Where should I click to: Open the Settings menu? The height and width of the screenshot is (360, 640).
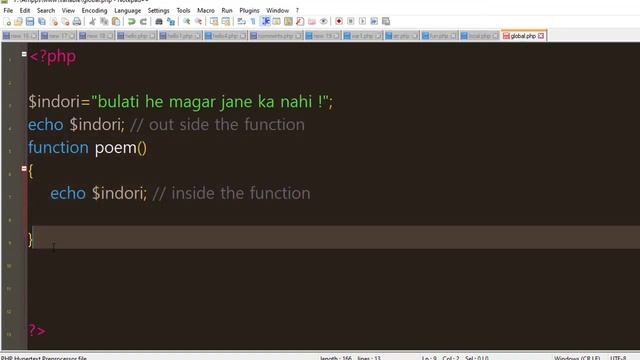pos(158,11)
